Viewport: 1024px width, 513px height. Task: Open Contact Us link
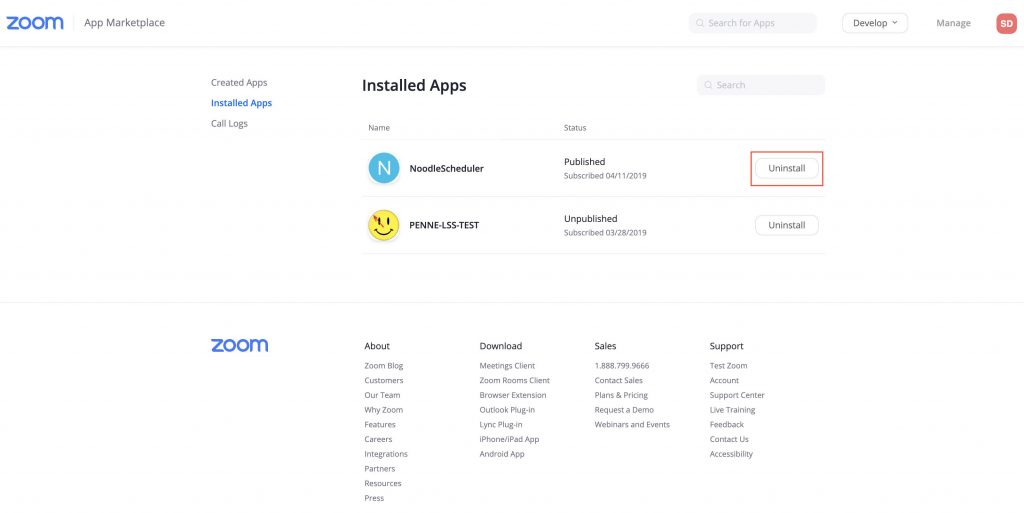pyautogui.click(x=729, y=439)
